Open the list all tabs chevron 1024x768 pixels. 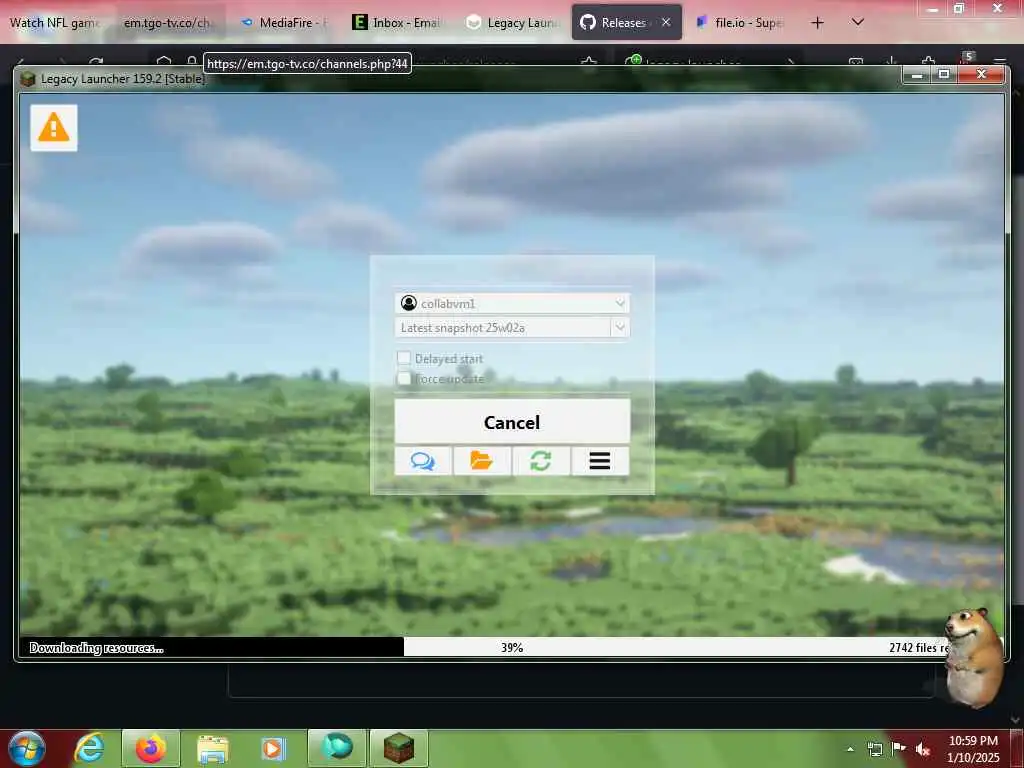858,22
